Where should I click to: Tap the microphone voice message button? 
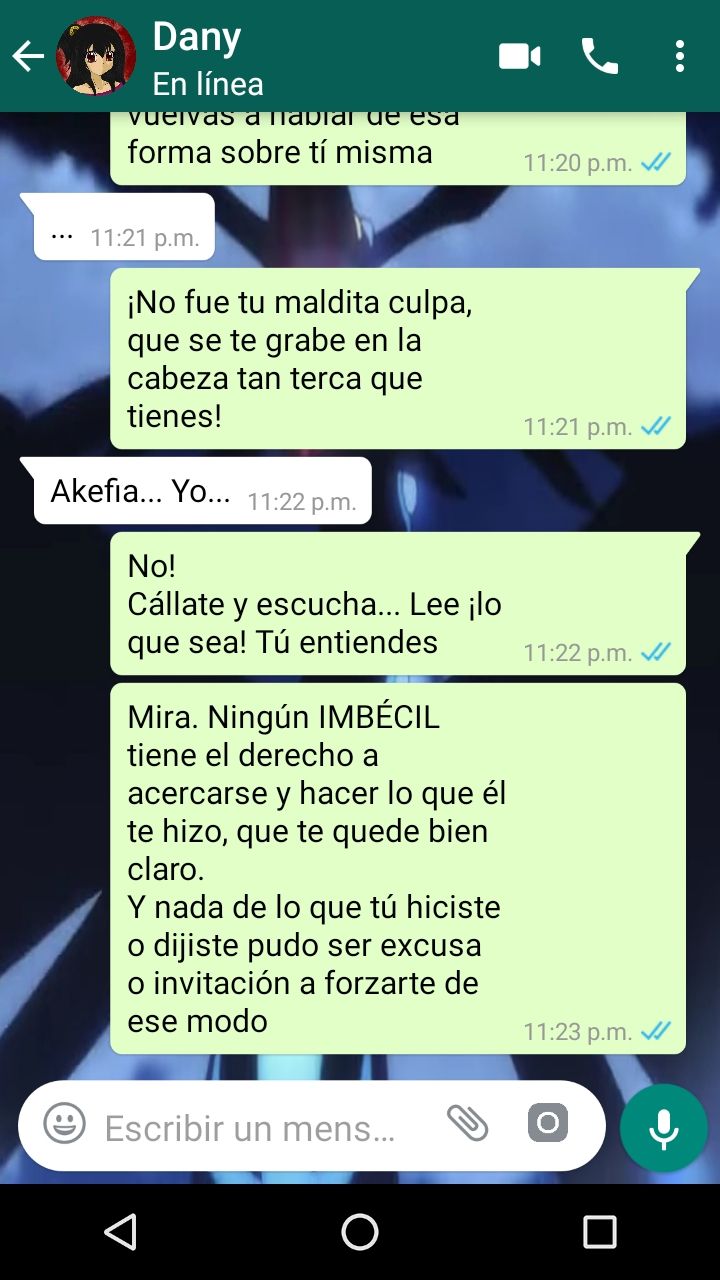tap(663, 1128)
